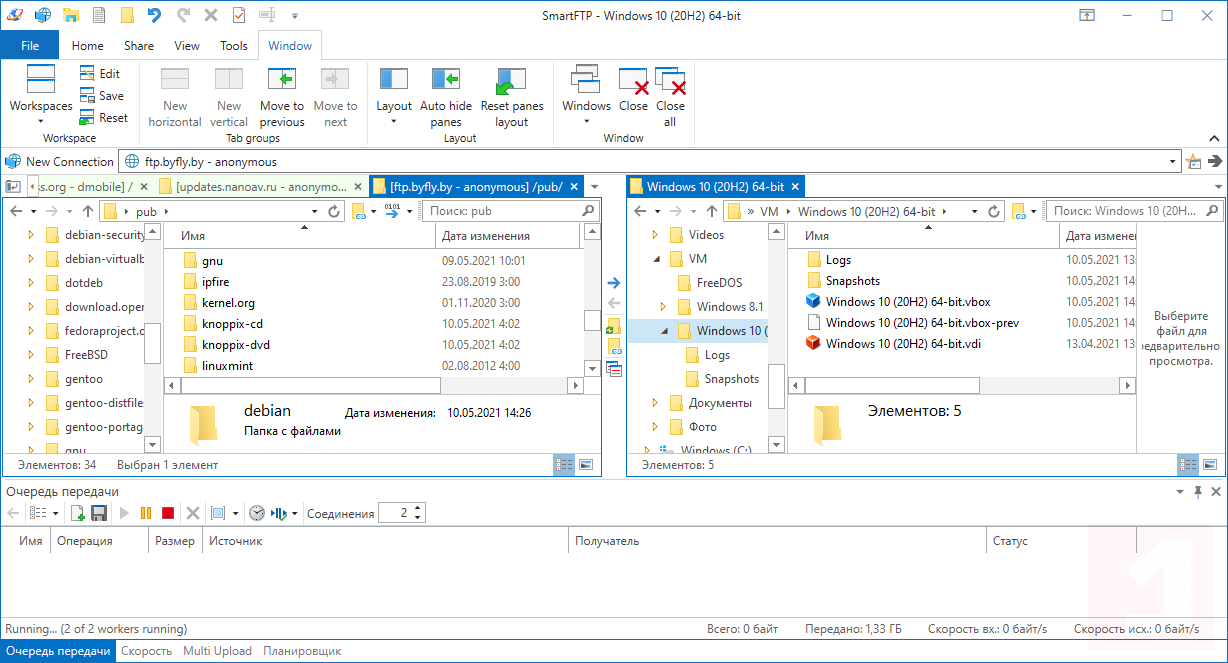Click the New Connection button
This screenshot has width=1228, height=663.
tap(60, 161)
